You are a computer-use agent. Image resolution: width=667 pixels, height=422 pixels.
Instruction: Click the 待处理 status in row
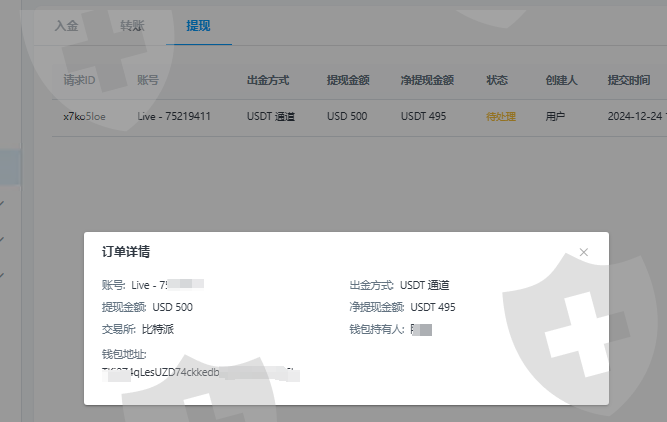(x=500, y=116)
